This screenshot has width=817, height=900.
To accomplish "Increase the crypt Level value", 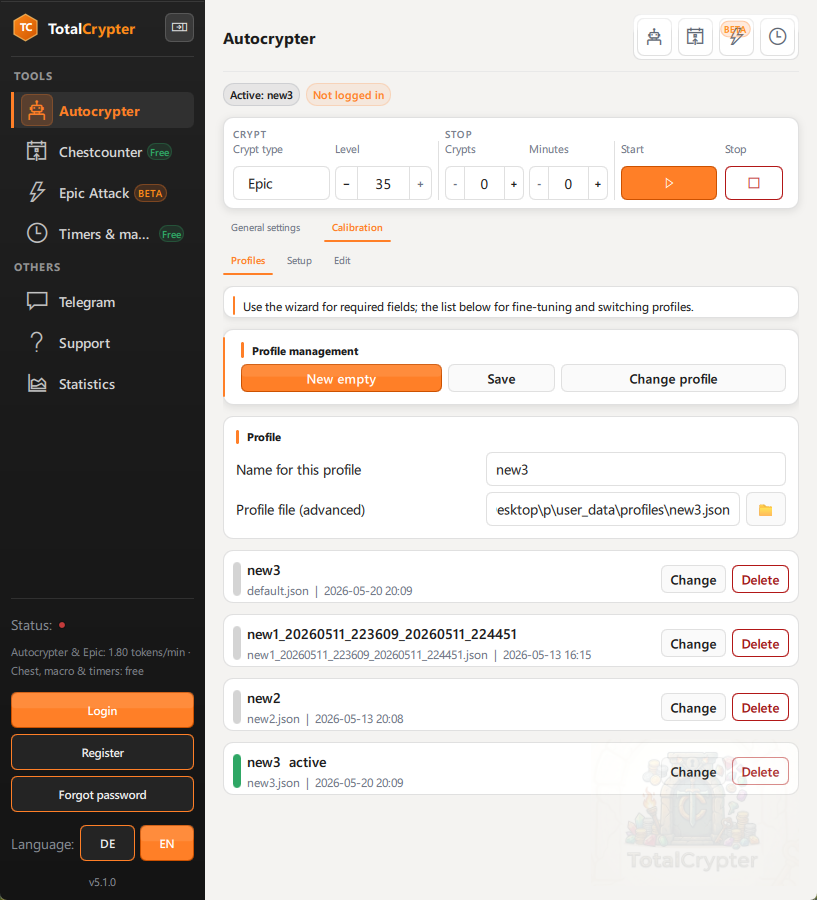I will click(x=420, y=184).
